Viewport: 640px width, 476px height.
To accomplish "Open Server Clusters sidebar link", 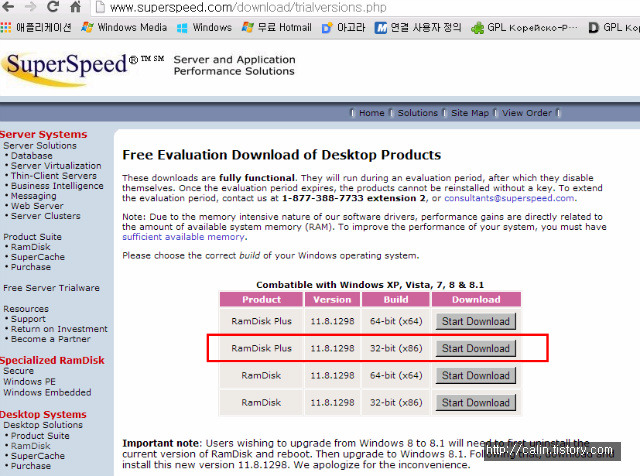I will [45, 216].
